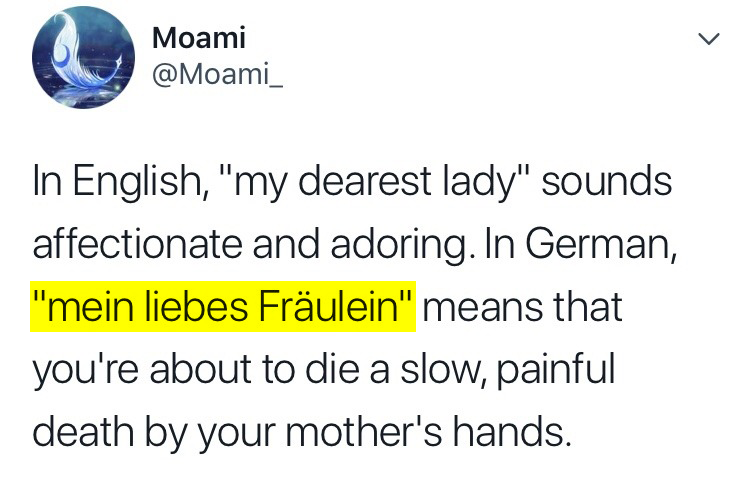
Task: Click the word "hands." ending the tweet
Action: [512, 432]
